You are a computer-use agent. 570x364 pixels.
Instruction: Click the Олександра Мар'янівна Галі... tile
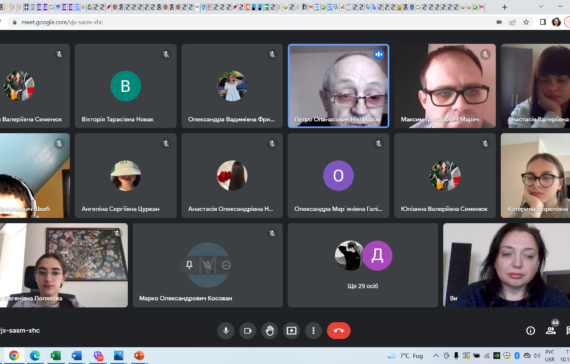338,176
